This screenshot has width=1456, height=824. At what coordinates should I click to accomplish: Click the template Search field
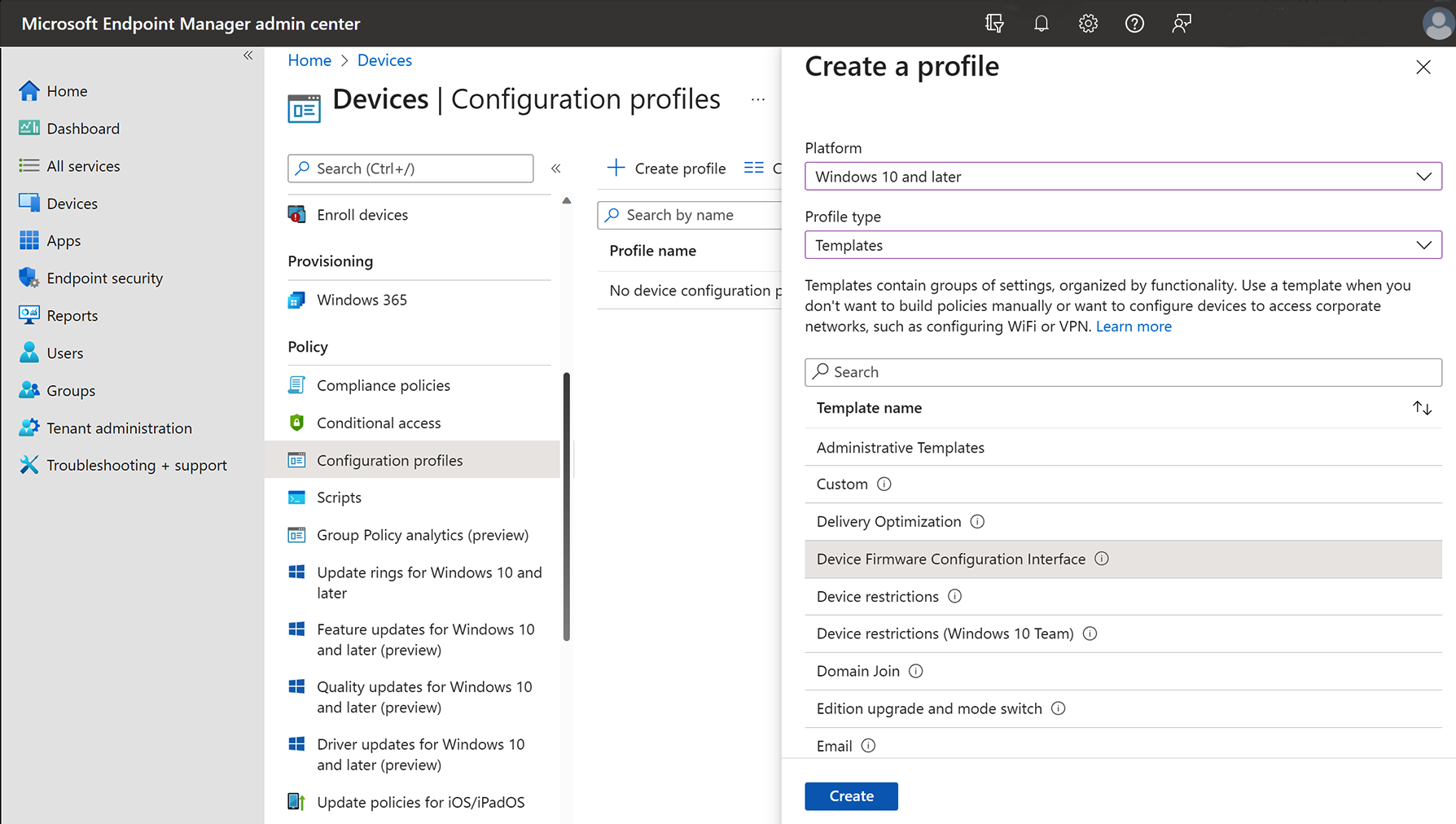pyautogui.click(x=1122, y=372)
